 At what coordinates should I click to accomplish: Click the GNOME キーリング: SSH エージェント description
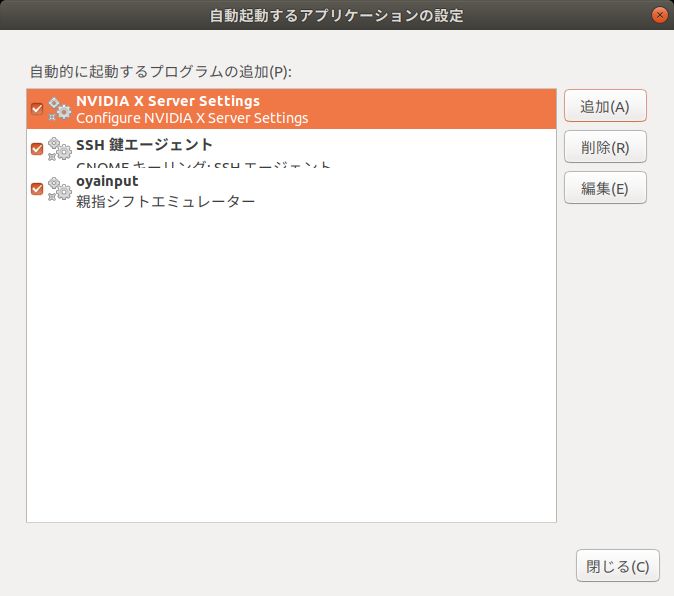[203, 165]
